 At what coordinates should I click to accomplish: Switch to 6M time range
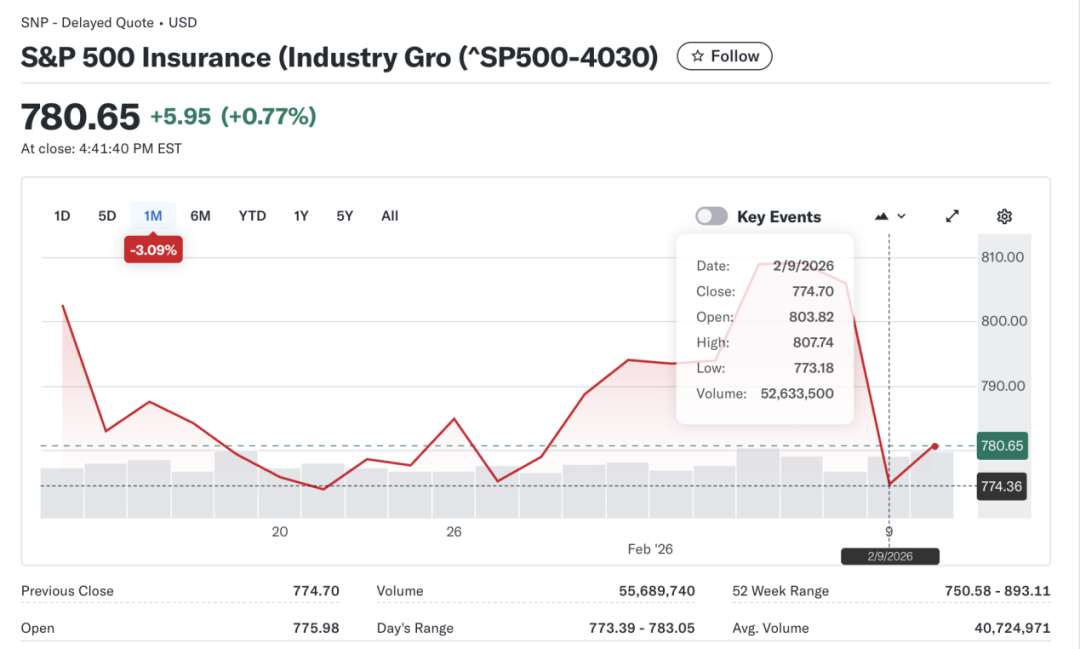point(200,216)
